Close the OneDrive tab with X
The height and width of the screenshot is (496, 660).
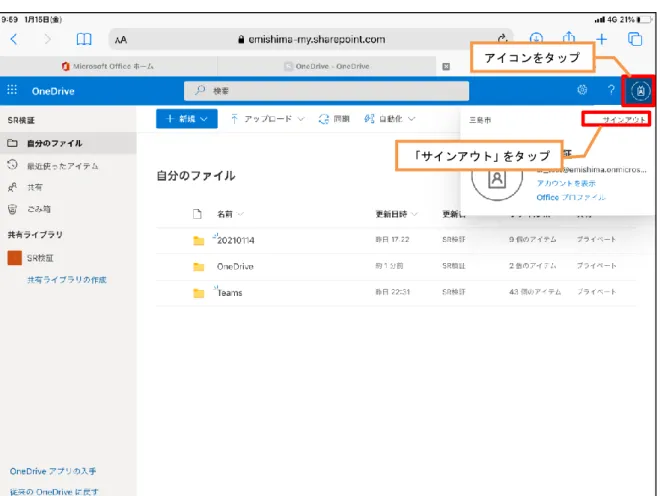(446, 66)
